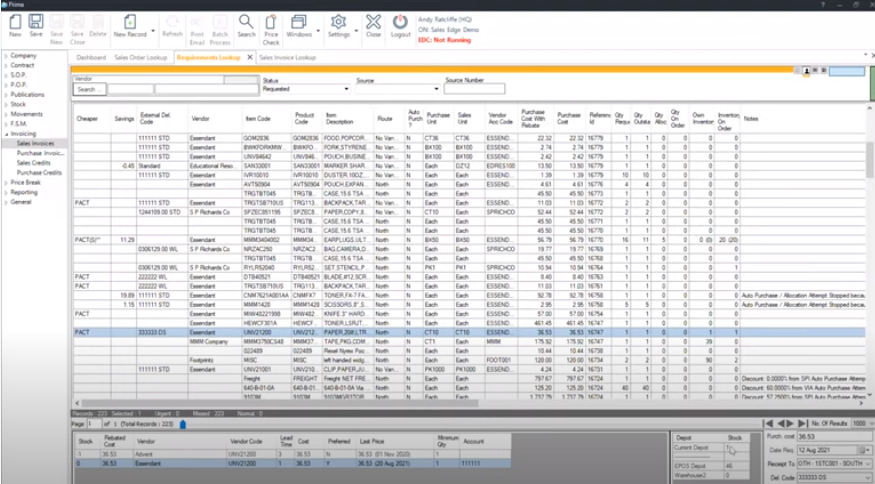The width and height of the screenshot is (875, 484).
Task: Go to last results page arrow
Action: (802, 424)
